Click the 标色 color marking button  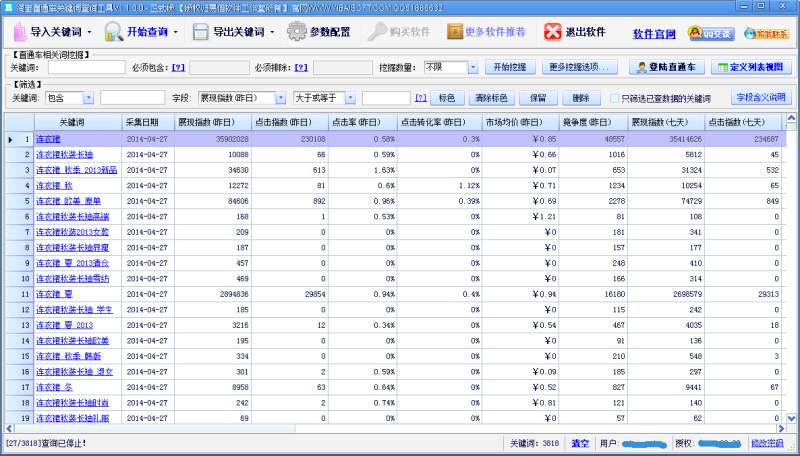(448, 98)
